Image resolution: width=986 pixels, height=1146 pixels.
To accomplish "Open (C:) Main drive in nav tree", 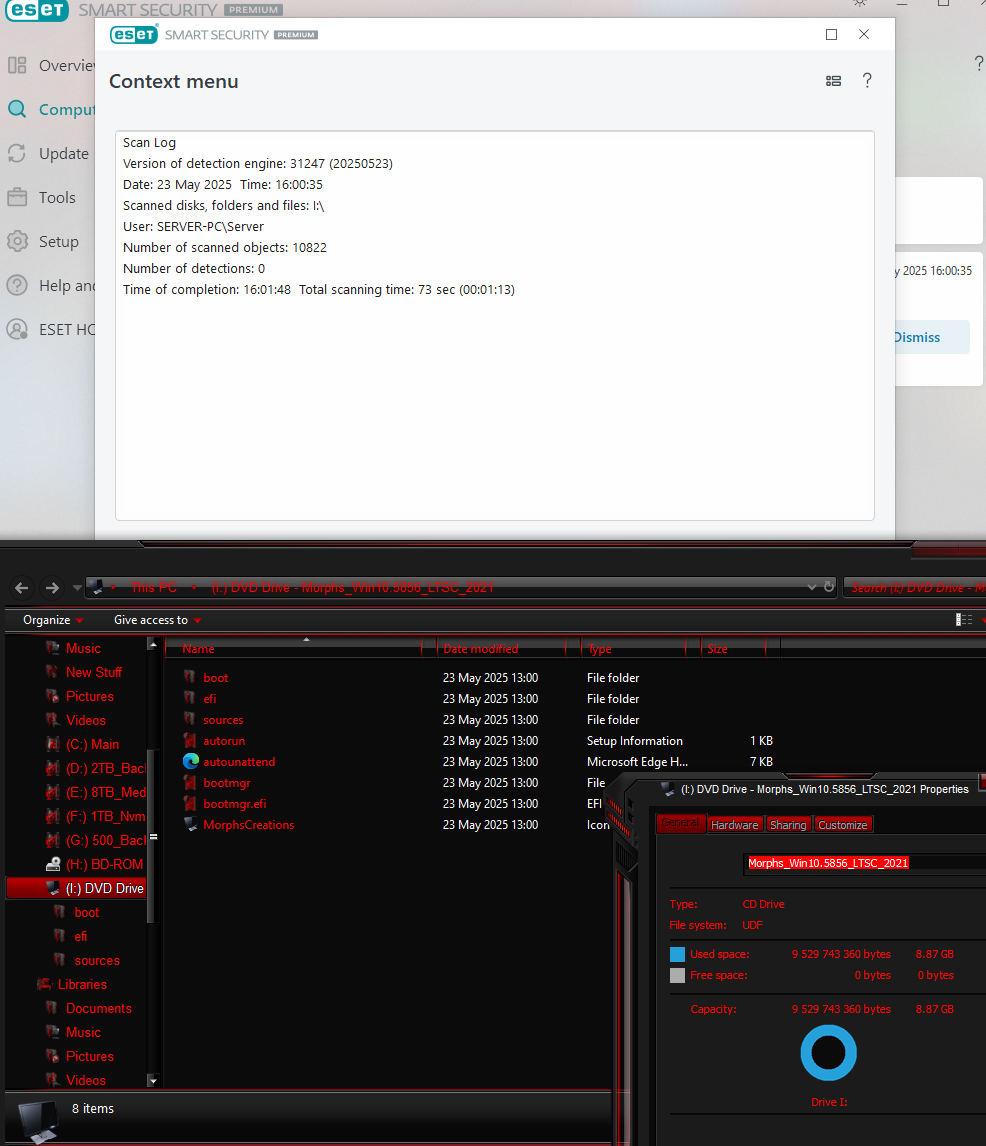I will tap(92, 744).
